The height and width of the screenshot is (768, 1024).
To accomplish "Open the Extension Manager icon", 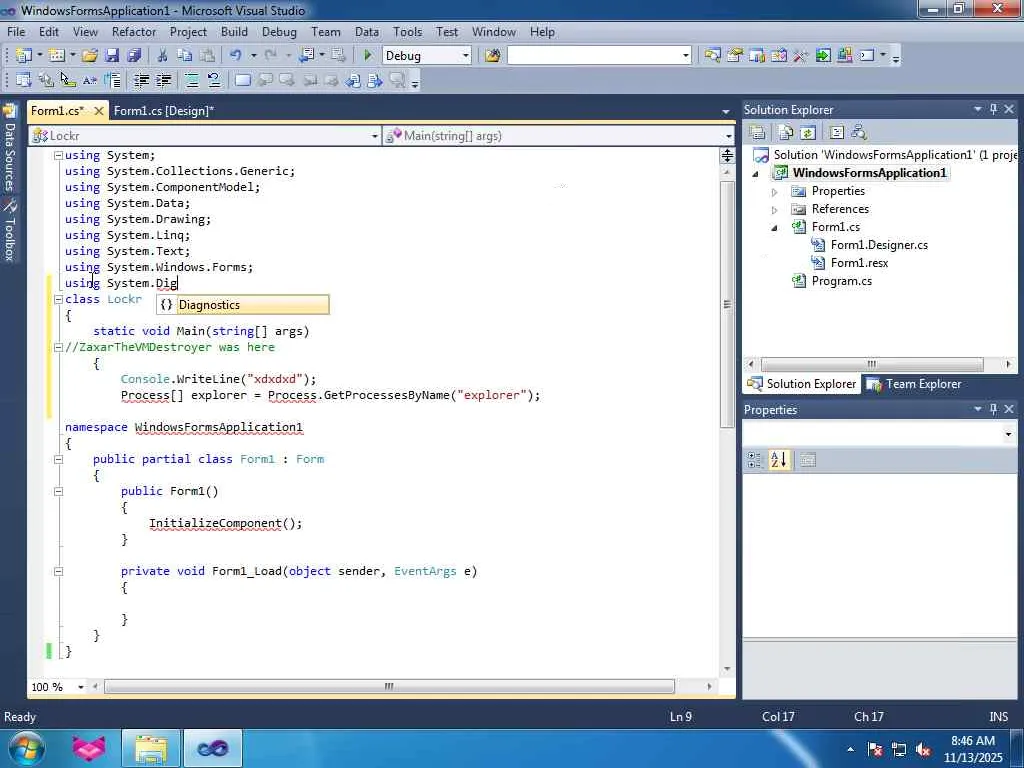I will [844, 56].
